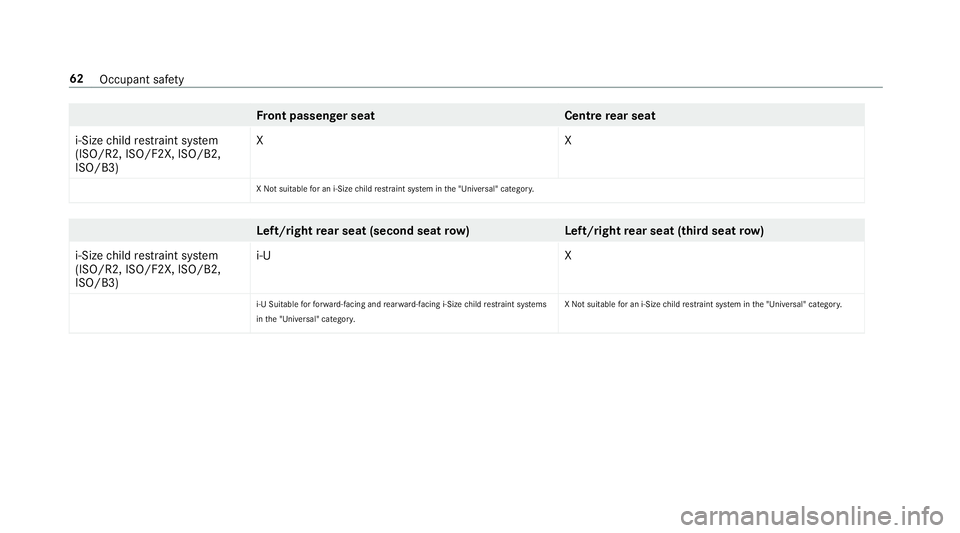
Task: Select the X under Front passenger seat
Action: click(x=260, y=141)
